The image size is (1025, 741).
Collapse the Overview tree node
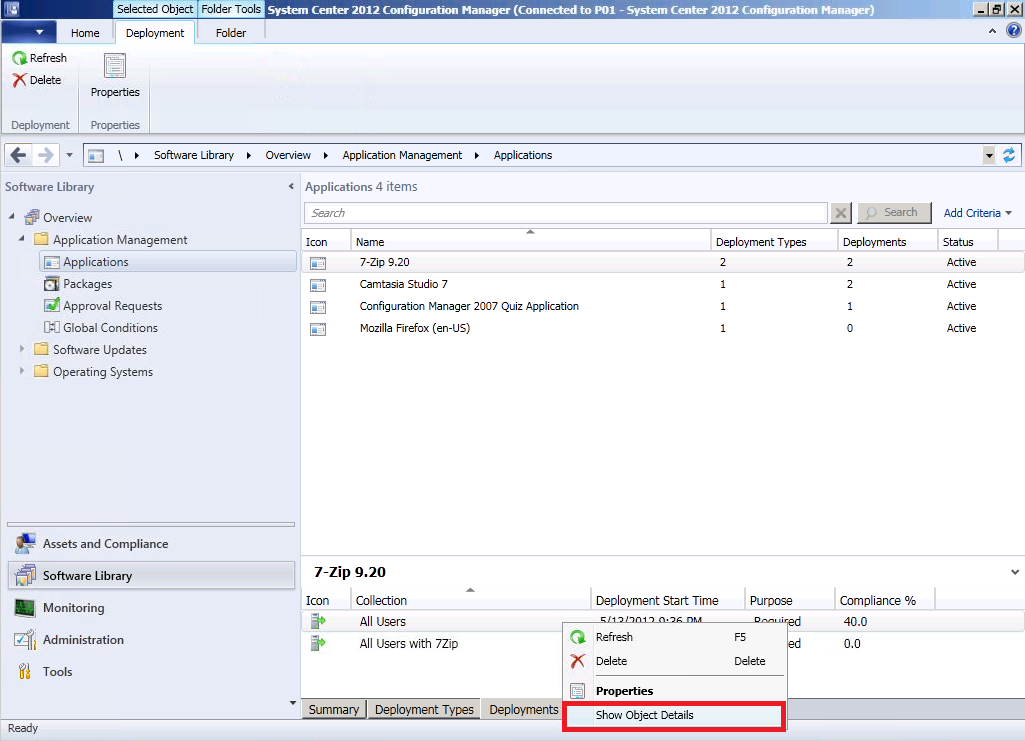click(x=11, y=216)
